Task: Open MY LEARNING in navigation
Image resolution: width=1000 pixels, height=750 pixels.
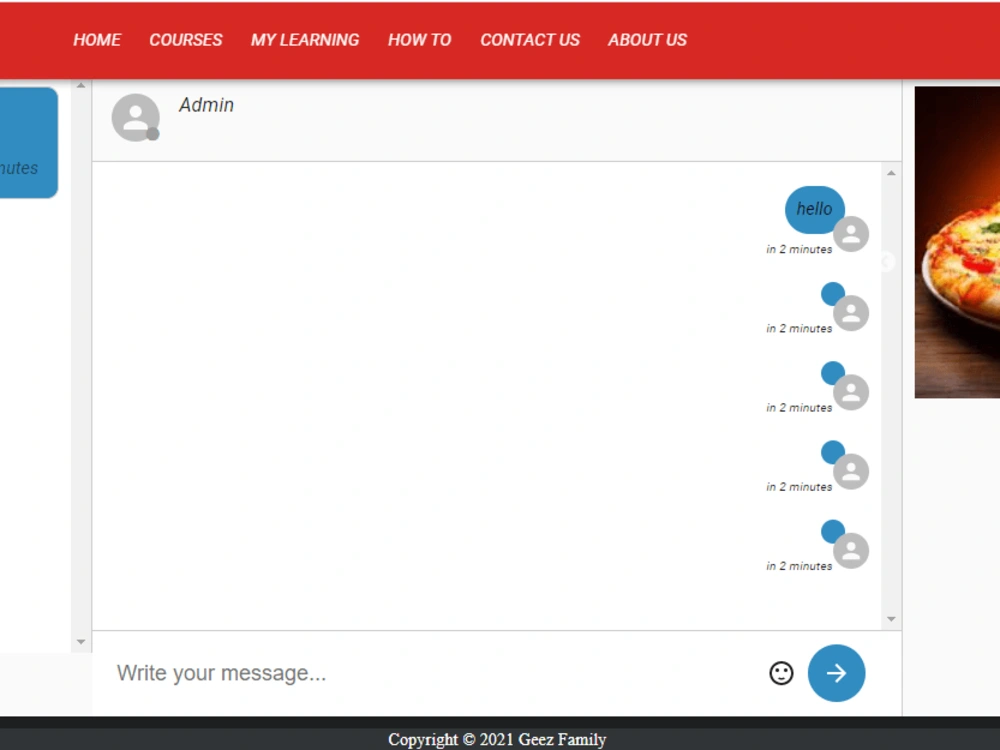Action: coord(305,40)
